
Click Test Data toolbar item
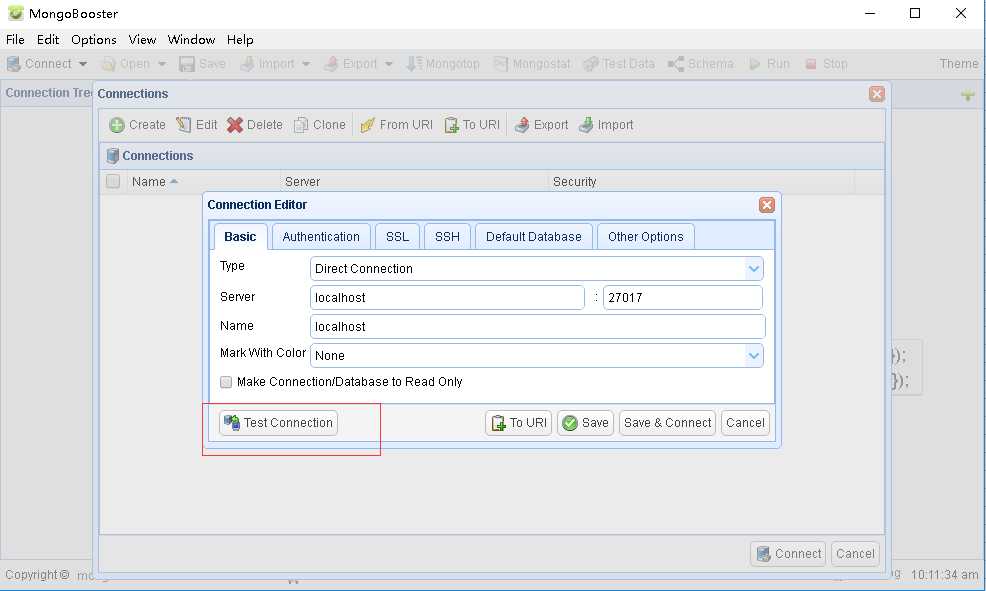pyautogui.click(x=619, y=64)
